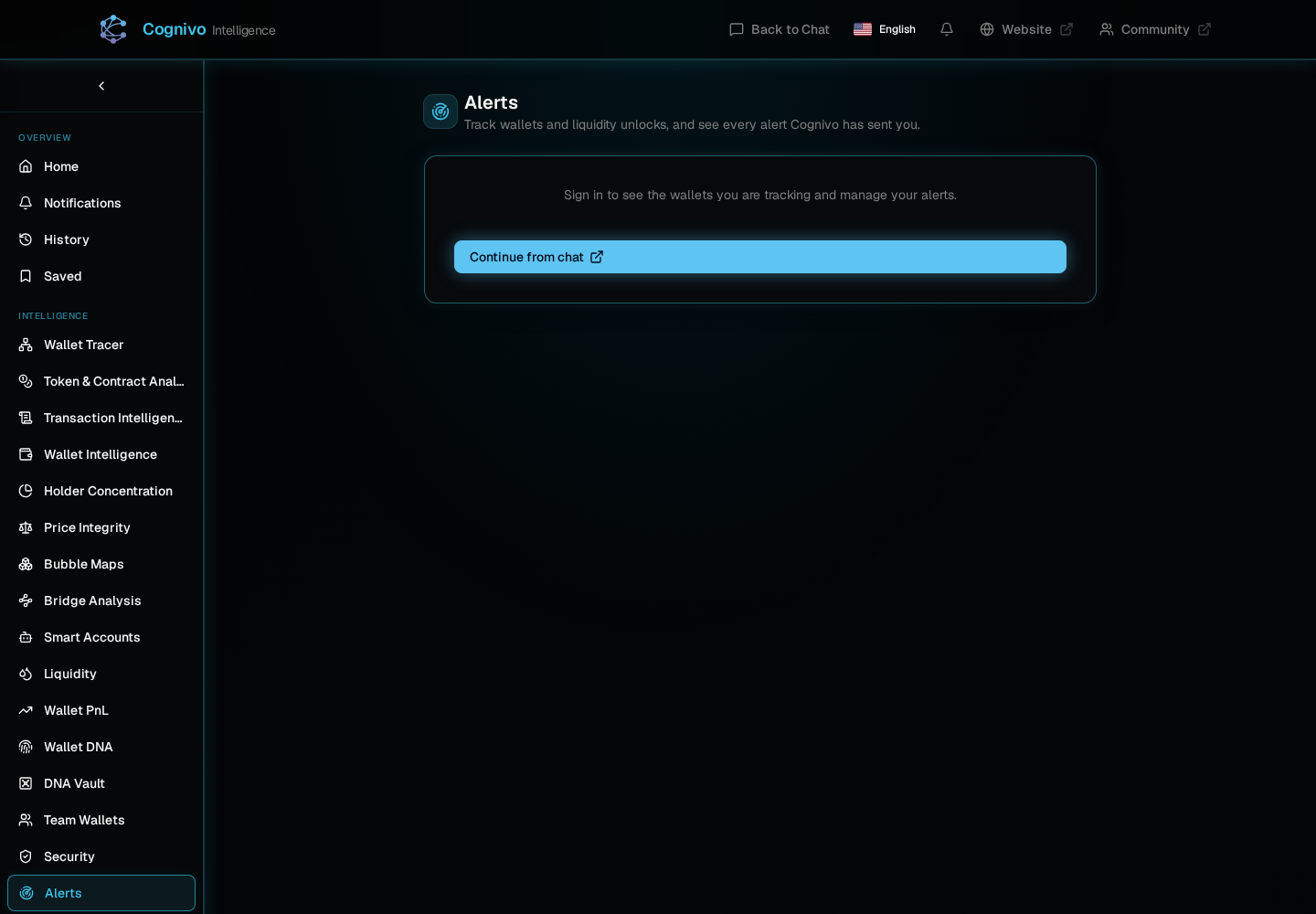The width and height of the screenshot is (1316, 914).
Task: Go Back to Chat
Action: tap(780, 29)
